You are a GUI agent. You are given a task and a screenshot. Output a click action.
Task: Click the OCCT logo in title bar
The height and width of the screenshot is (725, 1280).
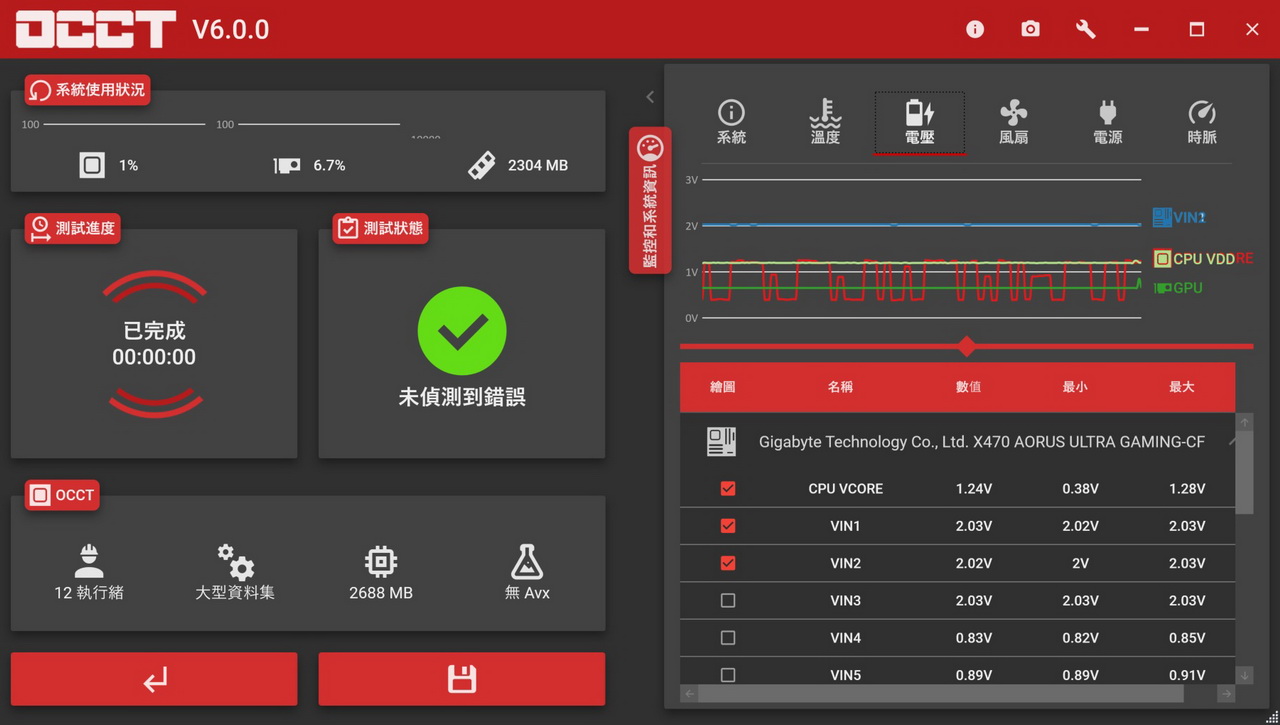(96, 30)
